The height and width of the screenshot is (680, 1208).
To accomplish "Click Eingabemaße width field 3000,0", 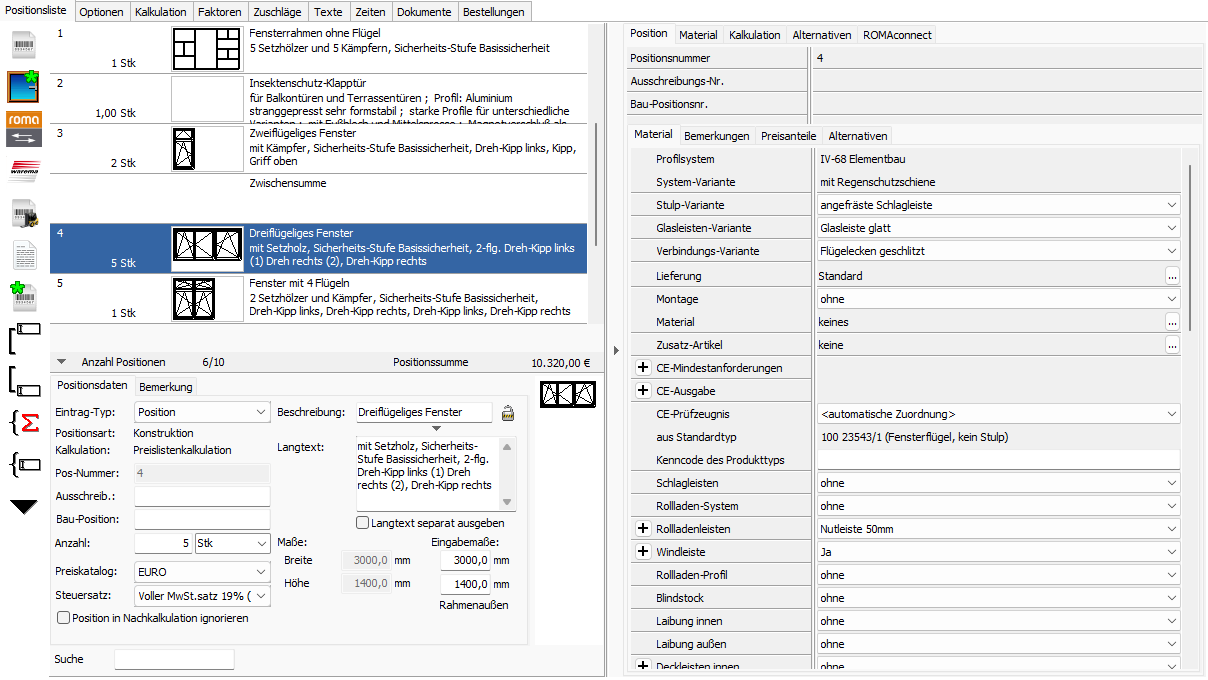I will [465, 560].
